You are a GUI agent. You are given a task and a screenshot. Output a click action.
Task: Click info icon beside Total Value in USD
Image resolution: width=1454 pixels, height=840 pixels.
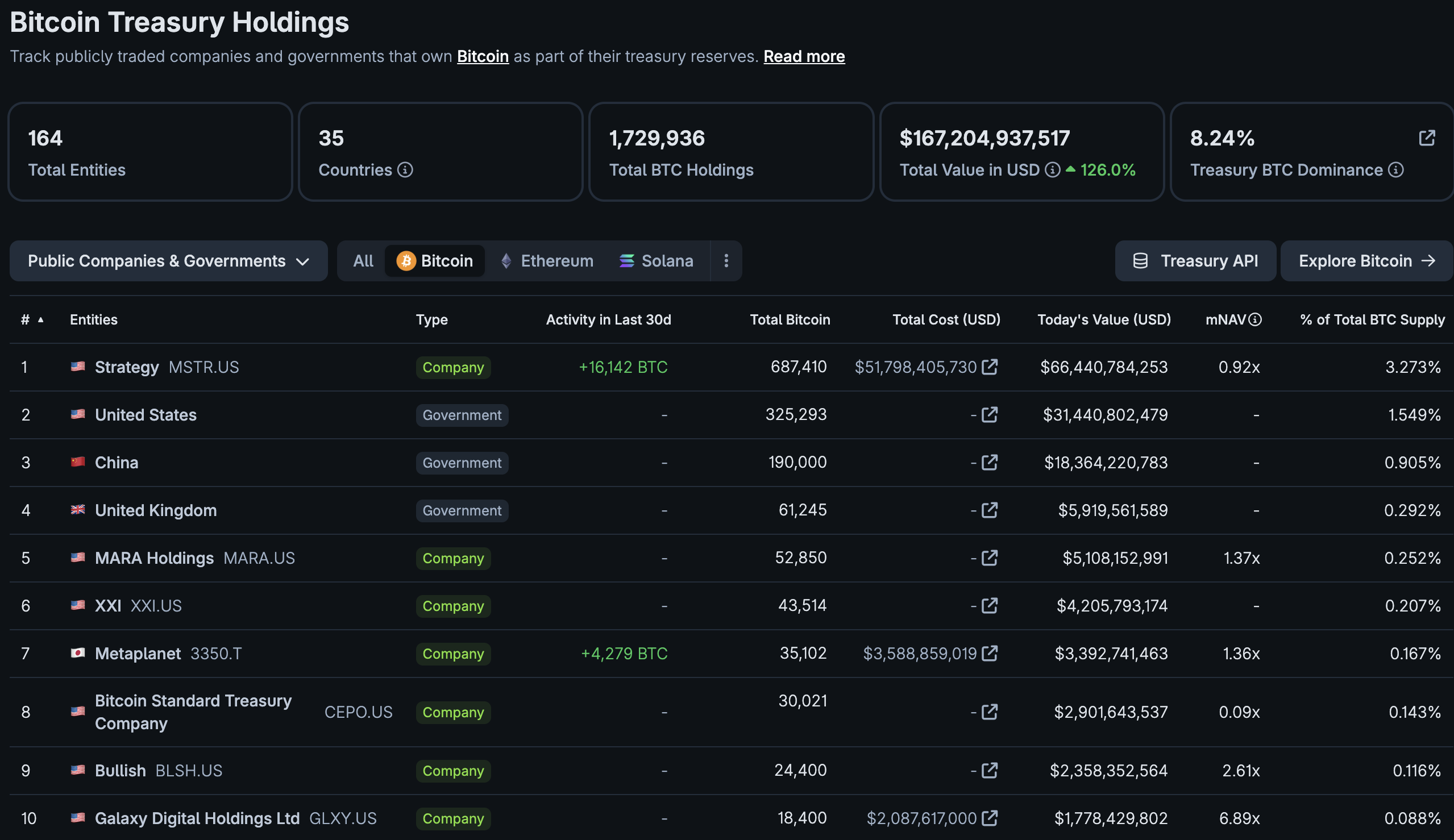(x=1053, y=170)
